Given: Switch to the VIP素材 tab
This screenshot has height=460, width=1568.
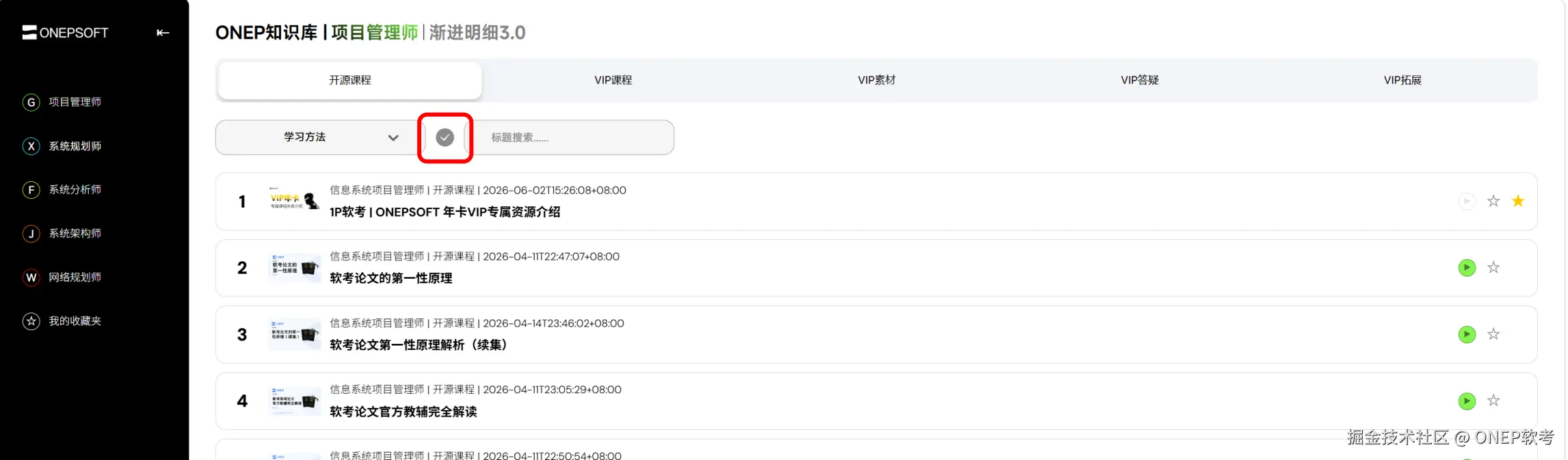Looking at the screenshot, I should [x=877, y=80].
